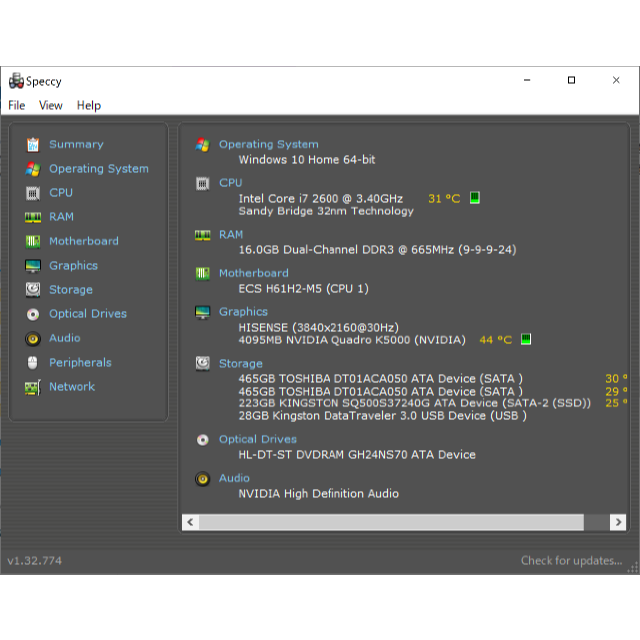Image resolution: width=640 pixels, height=640 pixels.
Task: Click the Speccy app icon in title bar
Action: pos(16,81)
